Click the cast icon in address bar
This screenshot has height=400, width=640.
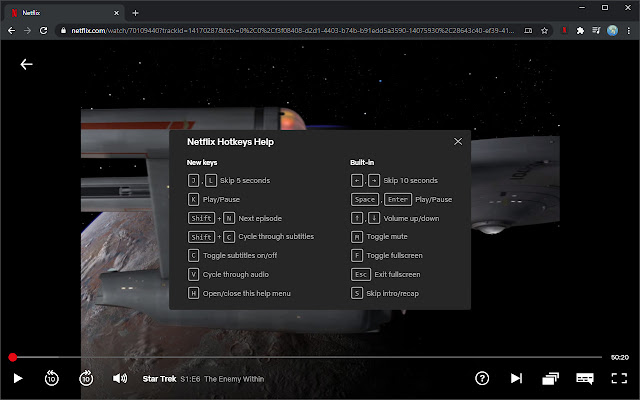pyautogui.click(x=528, y=31)
